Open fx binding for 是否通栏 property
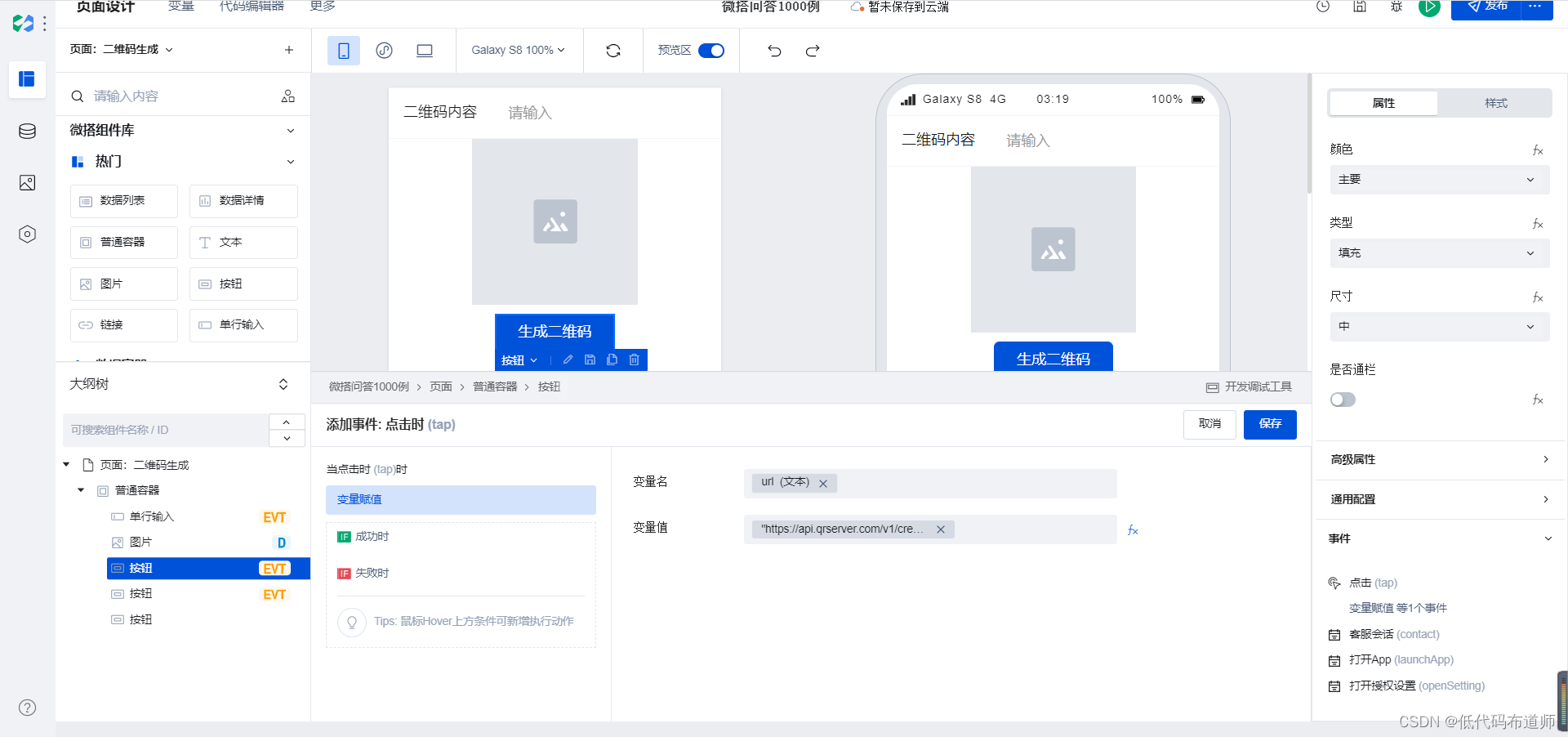Image resolution: width=1568 pixels, height=737 pixels. [1538, 400]
